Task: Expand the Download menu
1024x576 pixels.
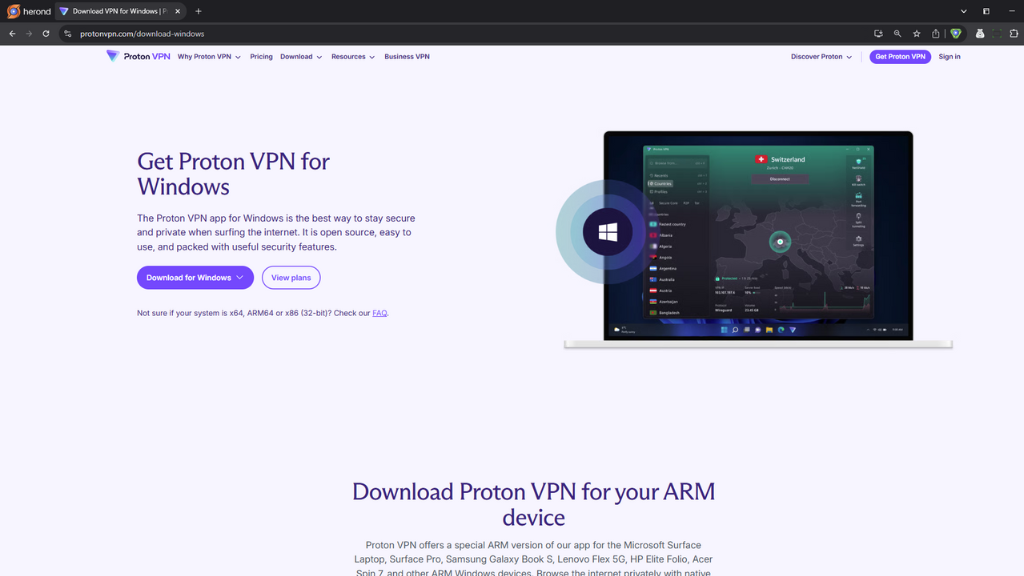Action: [x=301, y=57]
